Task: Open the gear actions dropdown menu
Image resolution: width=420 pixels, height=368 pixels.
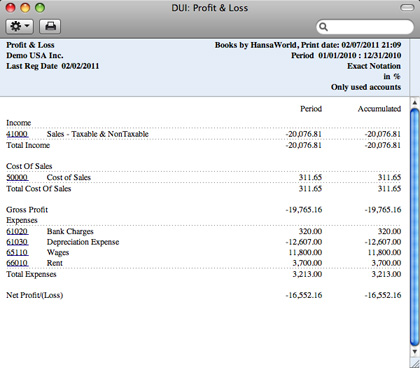Action: [x=20, y=26]
